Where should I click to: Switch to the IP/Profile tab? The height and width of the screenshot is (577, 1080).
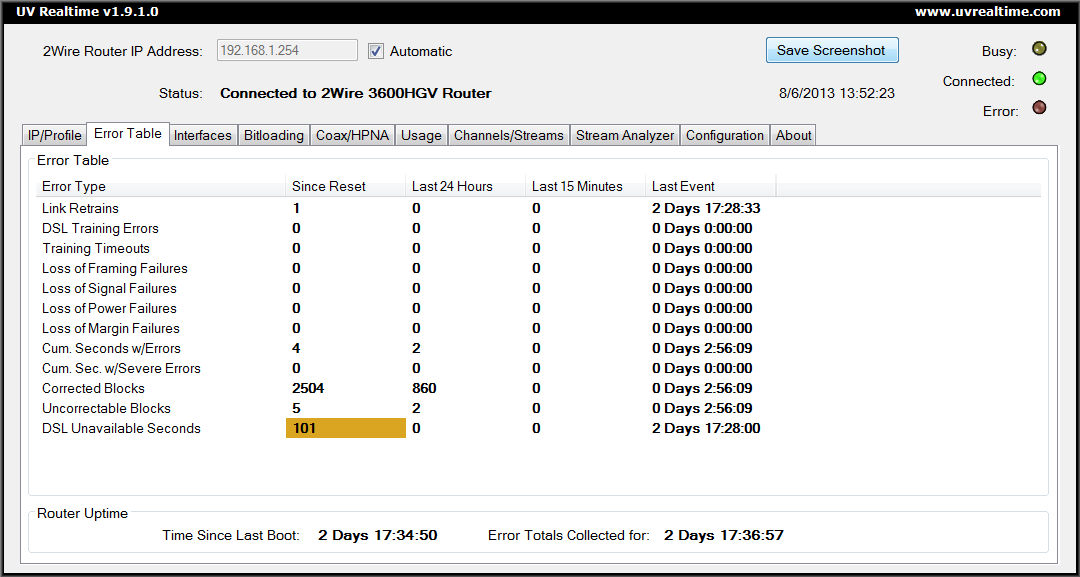coord(54,135)
